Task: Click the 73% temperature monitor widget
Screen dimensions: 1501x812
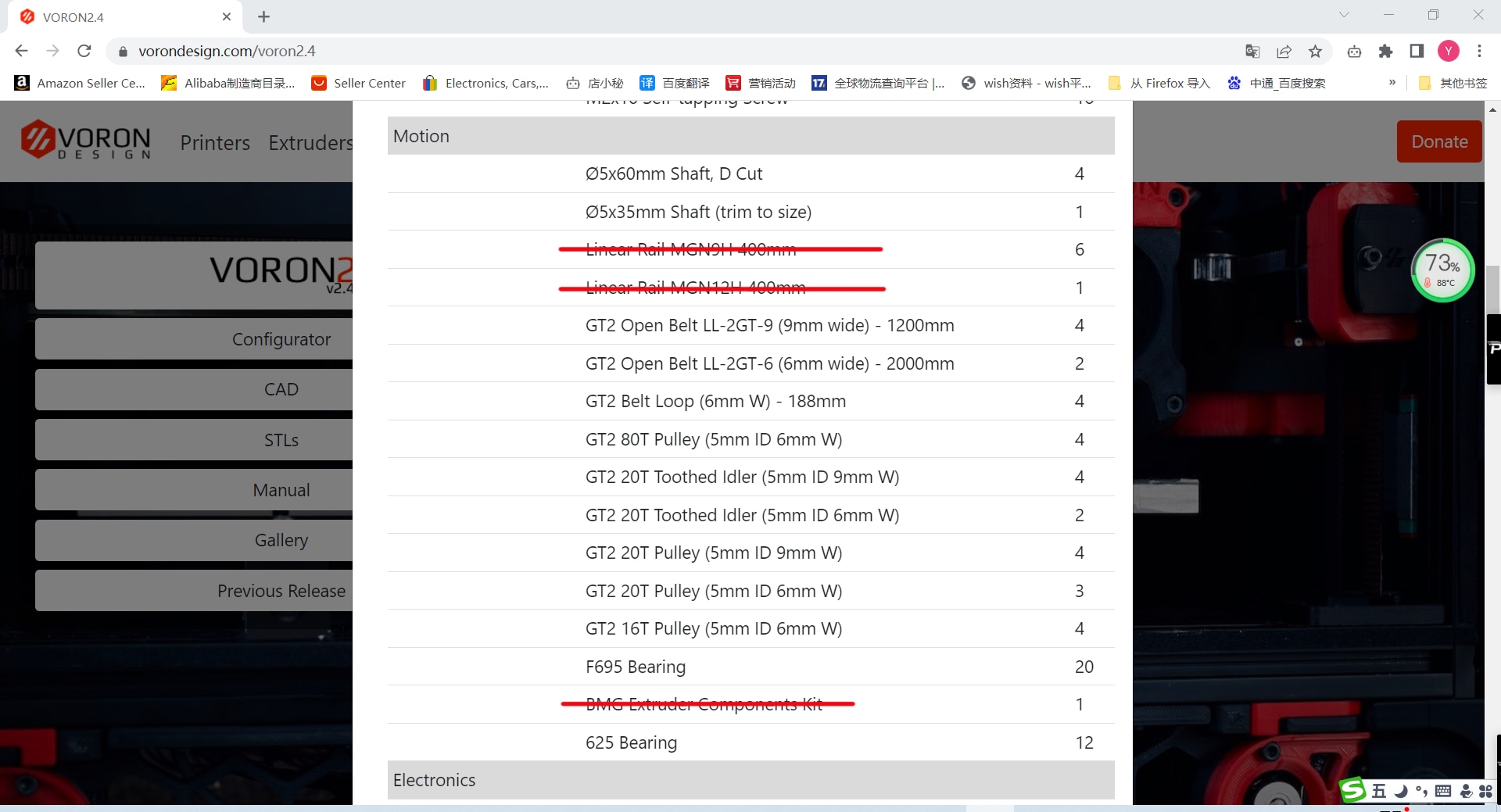Action: coord(1442,270)
